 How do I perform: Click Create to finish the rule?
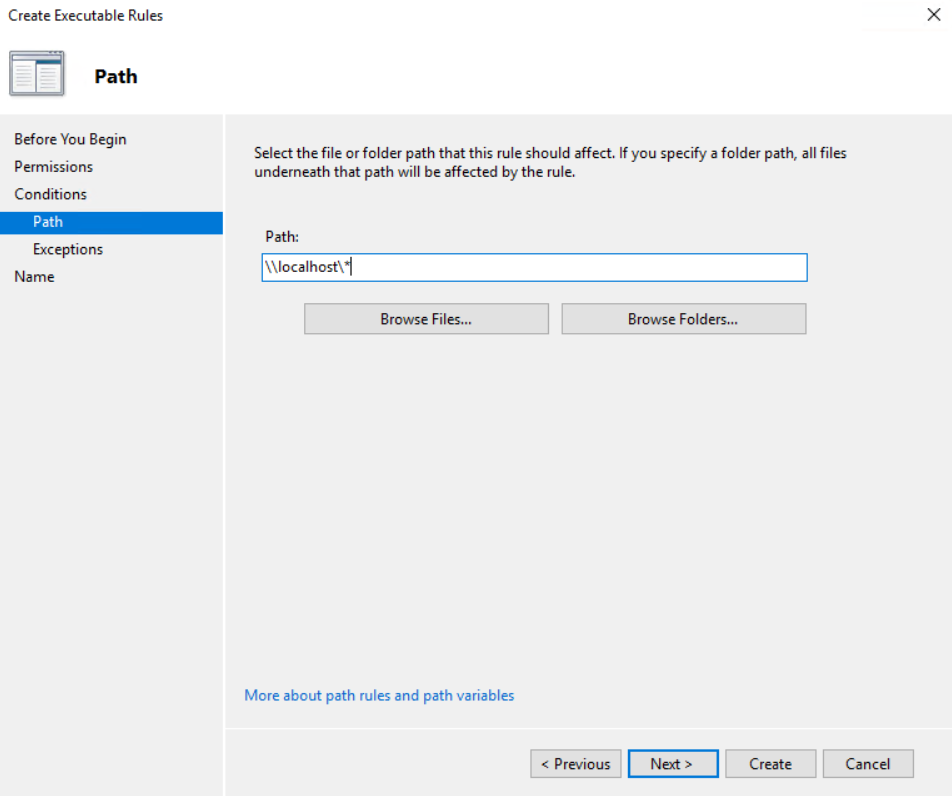click(x=770, y=764)
